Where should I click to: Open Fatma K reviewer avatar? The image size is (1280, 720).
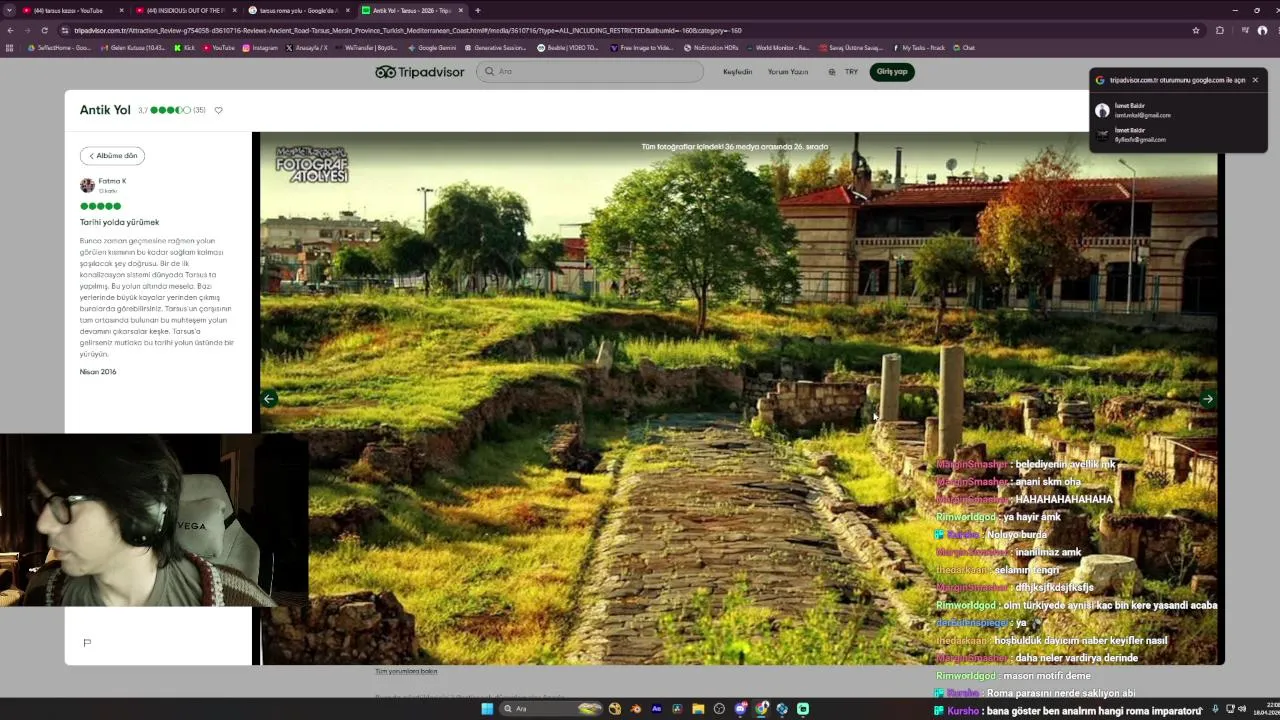click(x=87, y=185)
